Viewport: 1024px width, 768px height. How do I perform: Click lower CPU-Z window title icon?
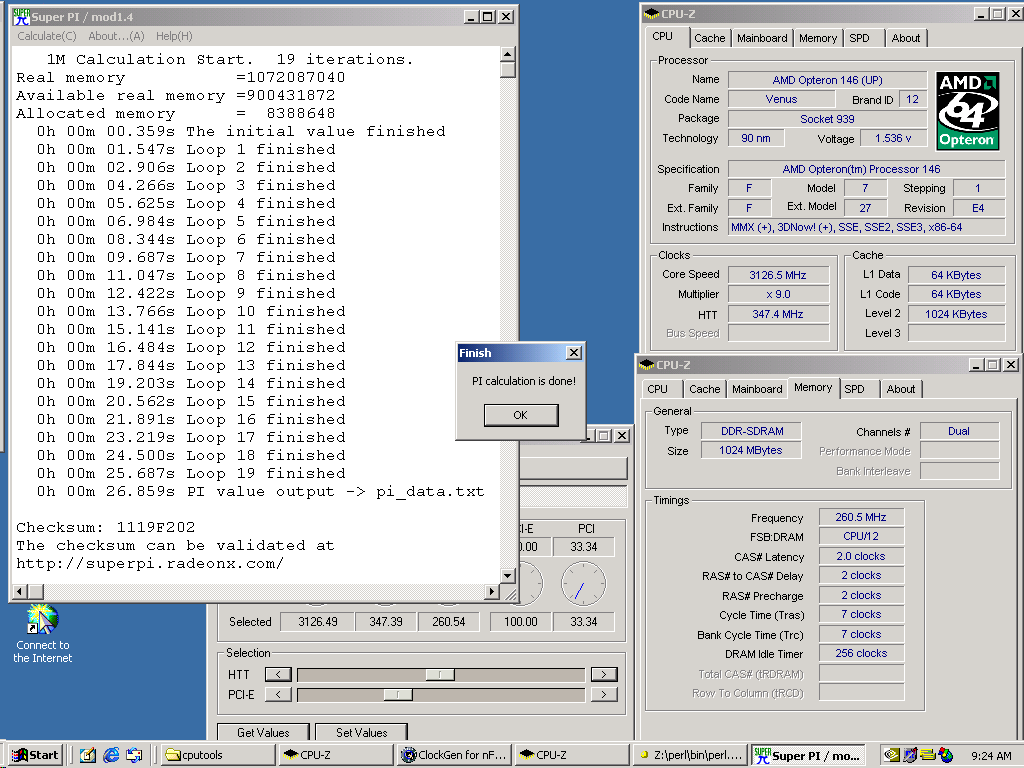[x=647, y=364]
